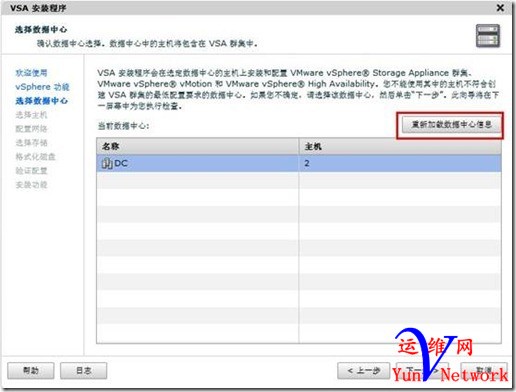Select 选择数据中心 wizard step
Image resolution: width=516 pixels, height=392 pixels.
41,101
